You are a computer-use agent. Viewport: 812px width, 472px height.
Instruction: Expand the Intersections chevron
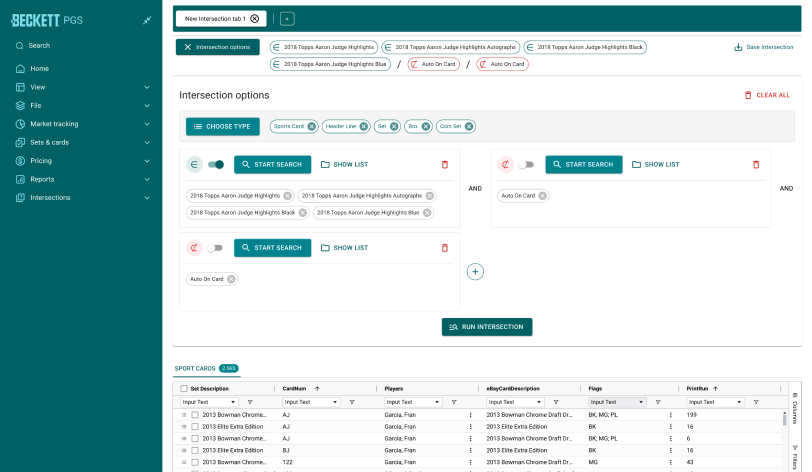147,197
